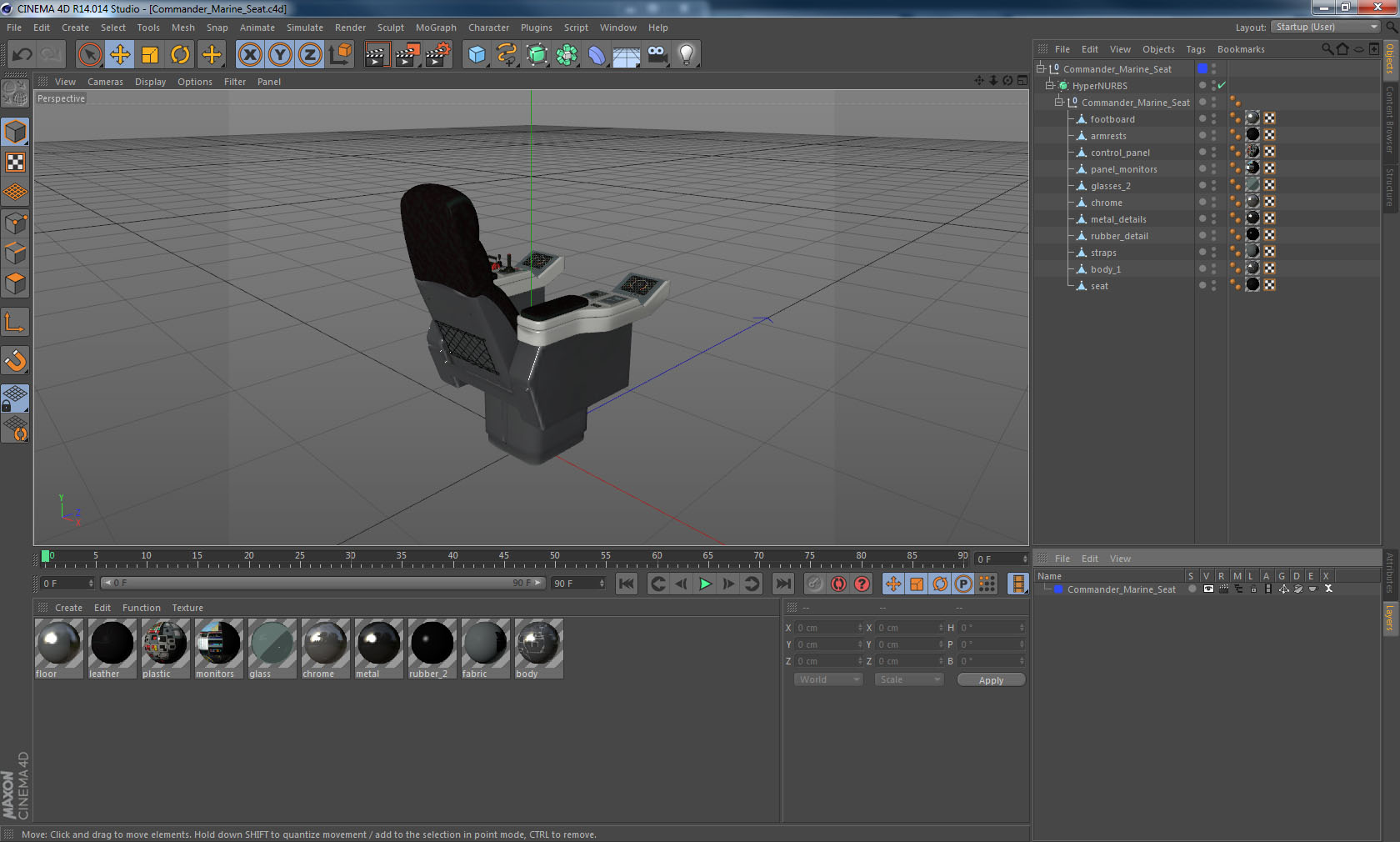This screenshot has height=842, width=1400.
Task: Open the MoGraph menu
Action: tap(436, 28)
